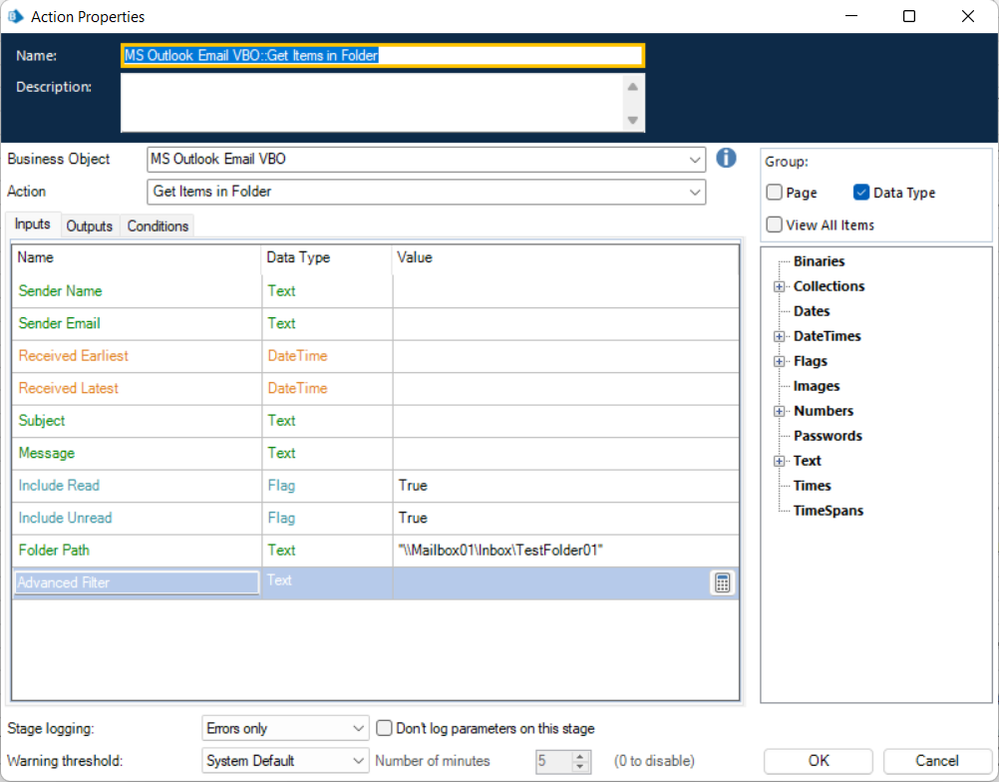The image size is (999, 782).
Task: Tick the View All Items checkbox
Action: [x=775, y=225]
